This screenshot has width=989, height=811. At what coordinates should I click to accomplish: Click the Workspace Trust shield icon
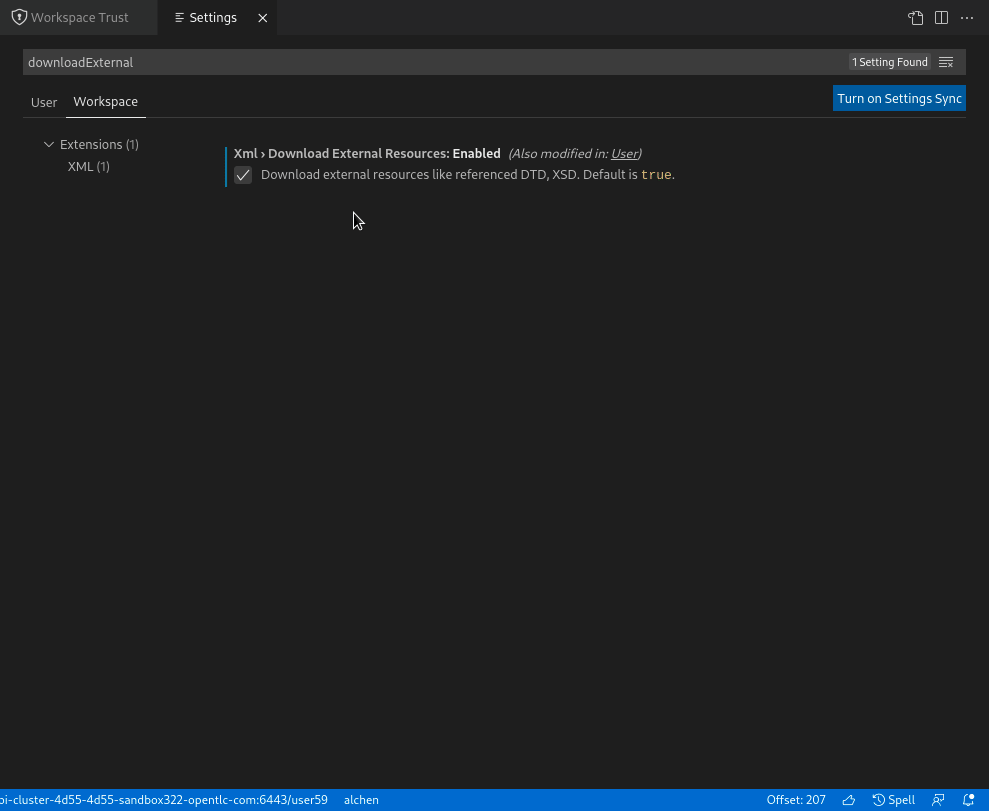pos(20,17)
